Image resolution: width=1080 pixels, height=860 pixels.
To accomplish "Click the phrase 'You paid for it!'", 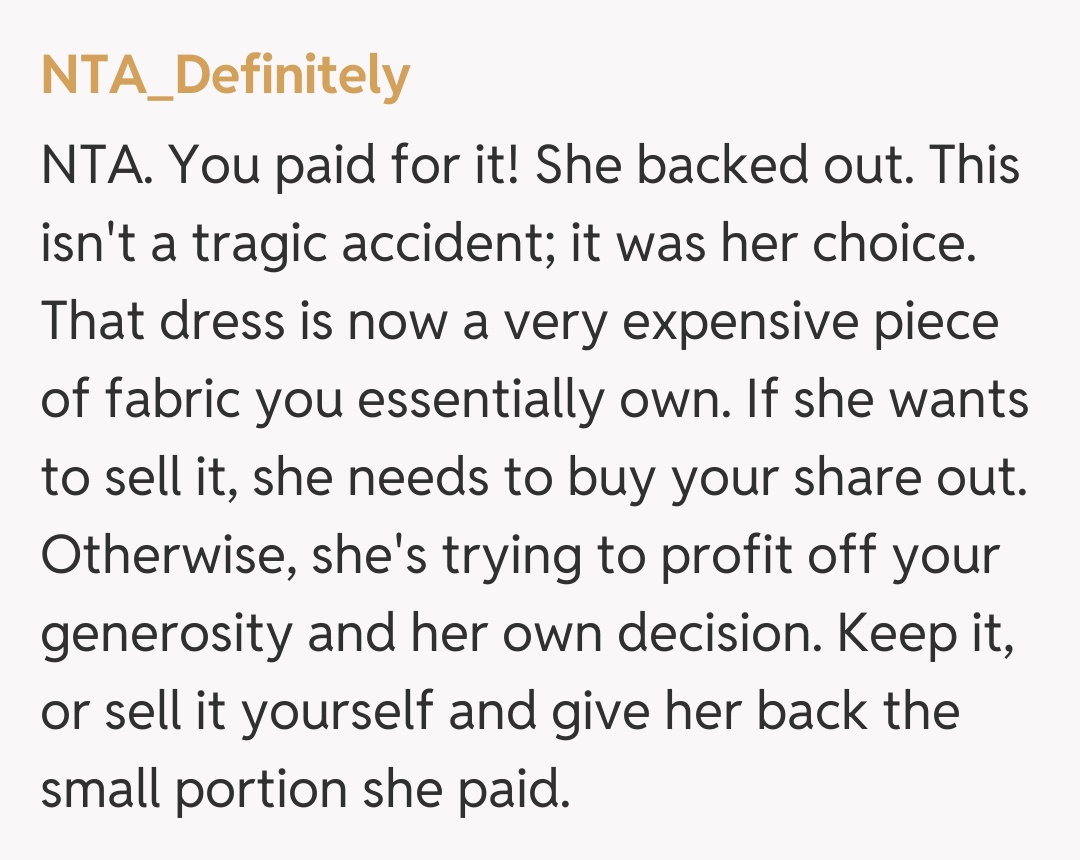I will [x=345, y=165].
